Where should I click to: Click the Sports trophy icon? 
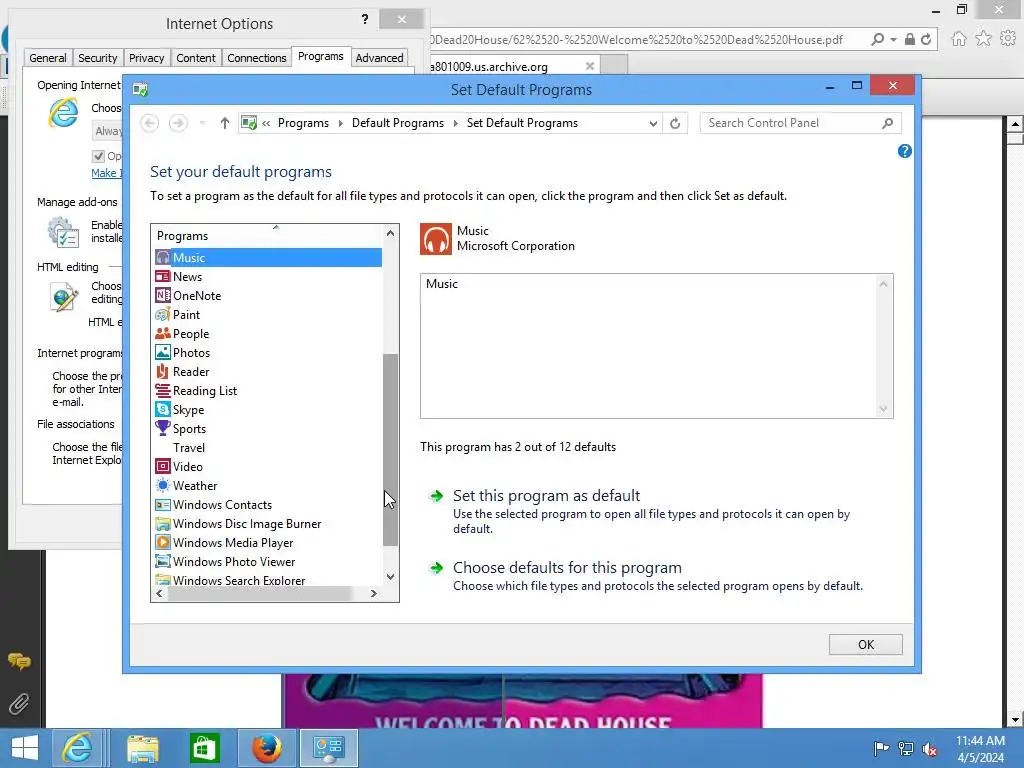coord(163,428)
